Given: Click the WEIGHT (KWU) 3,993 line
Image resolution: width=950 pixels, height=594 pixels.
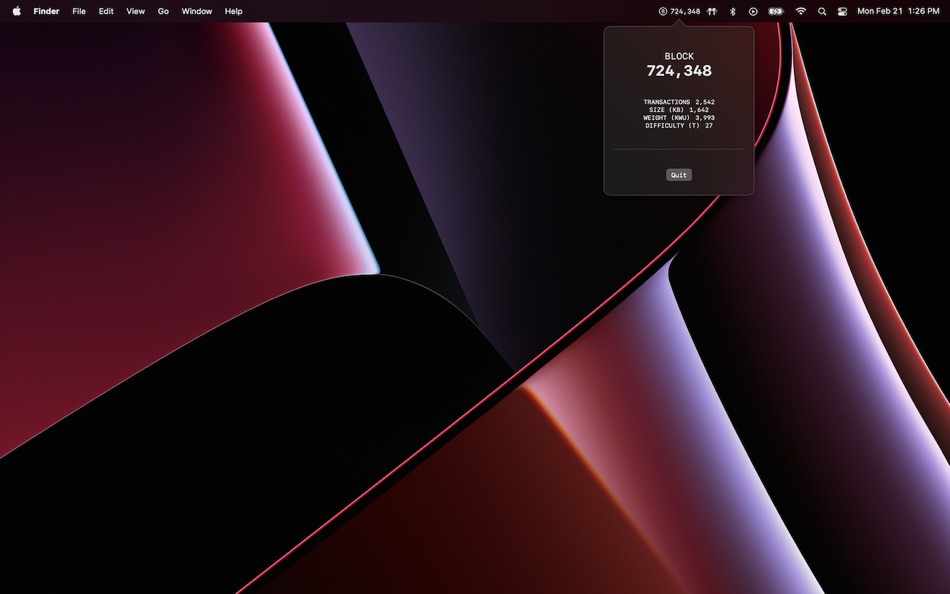Looking at the screenshot, I should point(679,118).
